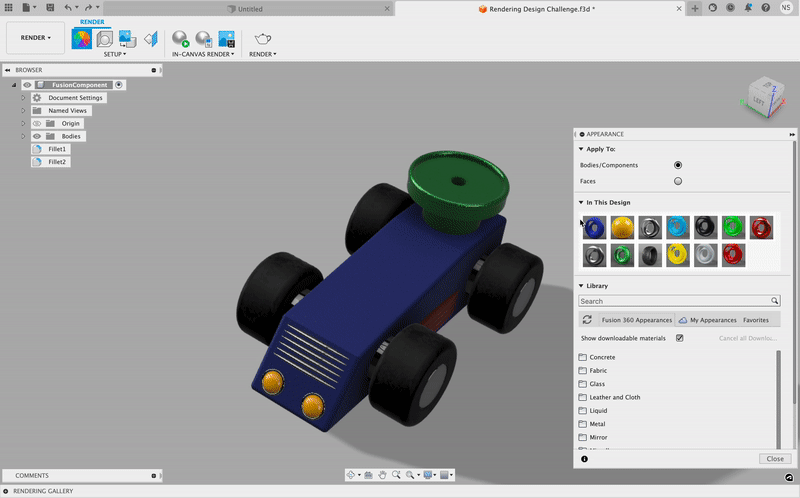The height and width of the screenshot is (498, 800).
Task: Click the Texture Map Controls icon
Action: (151, 39)
